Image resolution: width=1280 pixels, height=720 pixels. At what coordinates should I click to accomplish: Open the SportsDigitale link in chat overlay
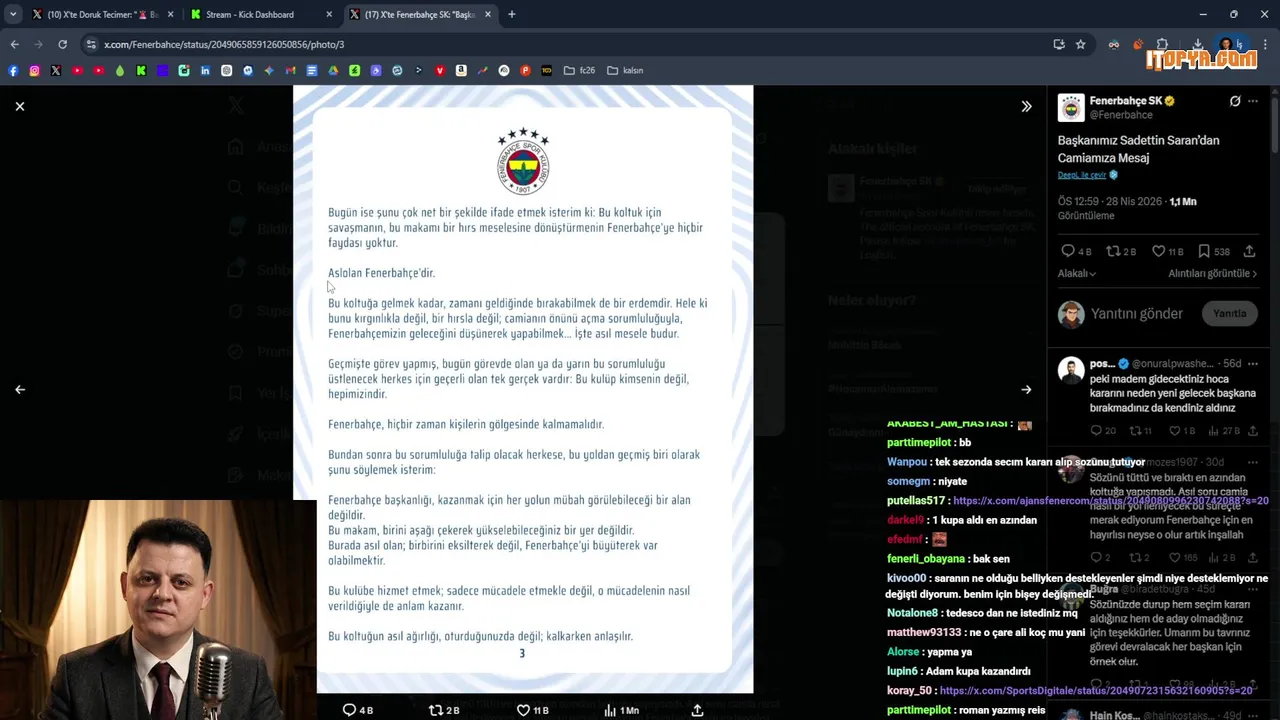[x=1096, y=691]
